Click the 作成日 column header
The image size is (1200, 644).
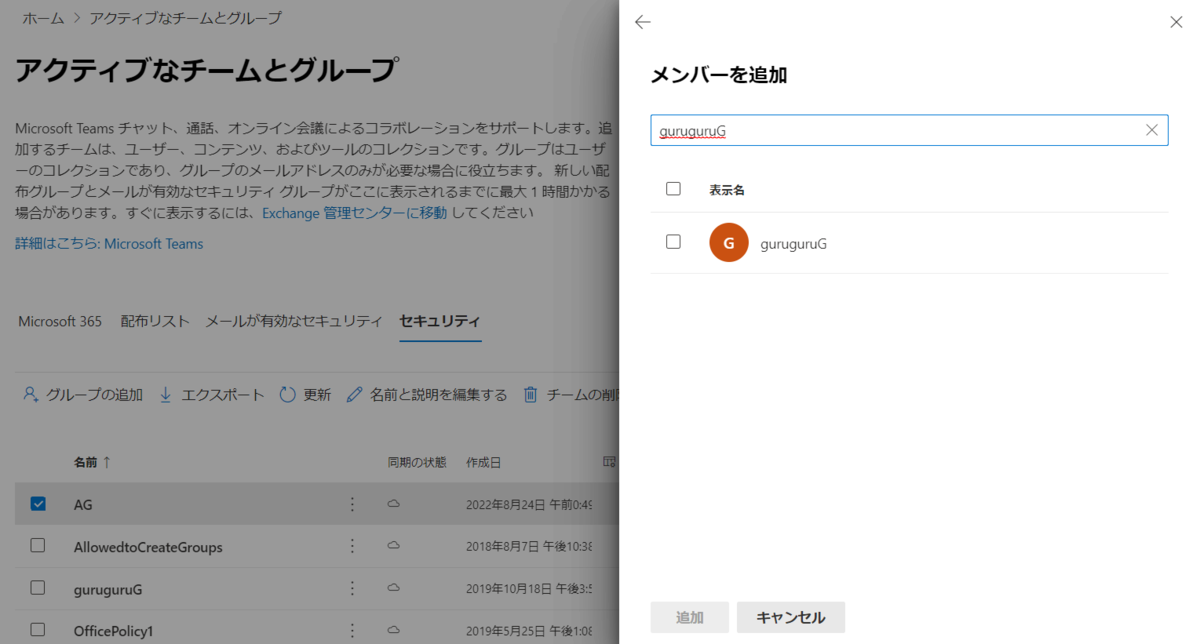point(483,463)
